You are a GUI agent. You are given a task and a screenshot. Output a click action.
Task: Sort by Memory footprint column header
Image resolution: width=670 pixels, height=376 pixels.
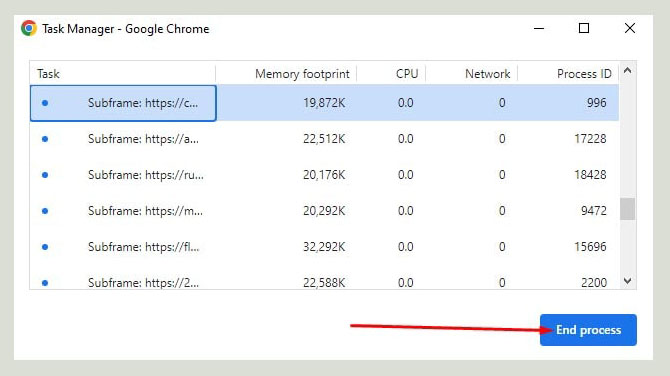(x=302, y=74)
